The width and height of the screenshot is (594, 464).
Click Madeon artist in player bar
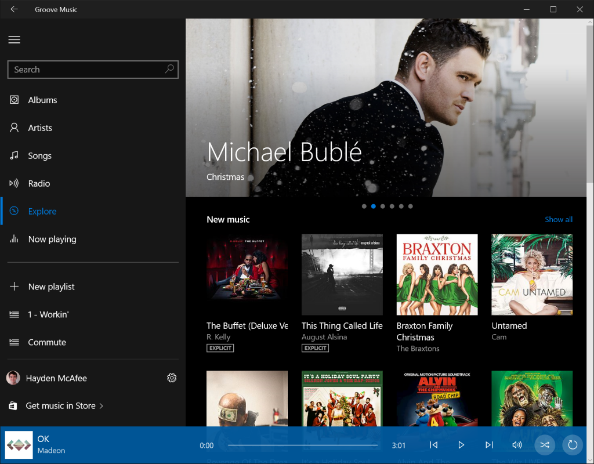pos(51,451)
